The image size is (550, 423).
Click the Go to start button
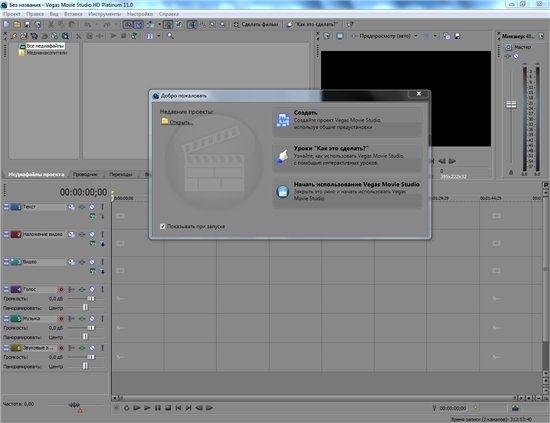[178, 408]
